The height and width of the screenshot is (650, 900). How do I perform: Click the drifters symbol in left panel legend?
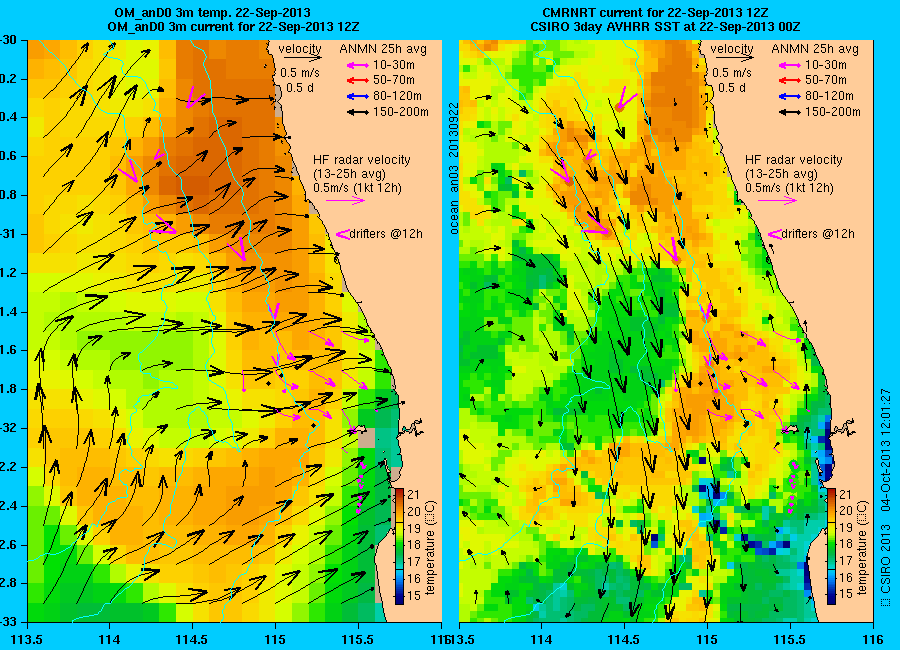click(342, 234)
